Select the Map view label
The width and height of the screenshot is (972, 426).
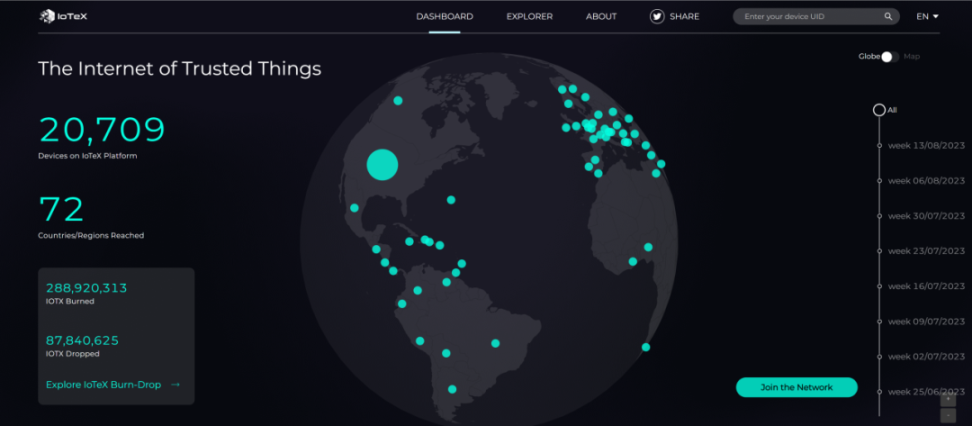pyautogui.click(x=912, y=56)
